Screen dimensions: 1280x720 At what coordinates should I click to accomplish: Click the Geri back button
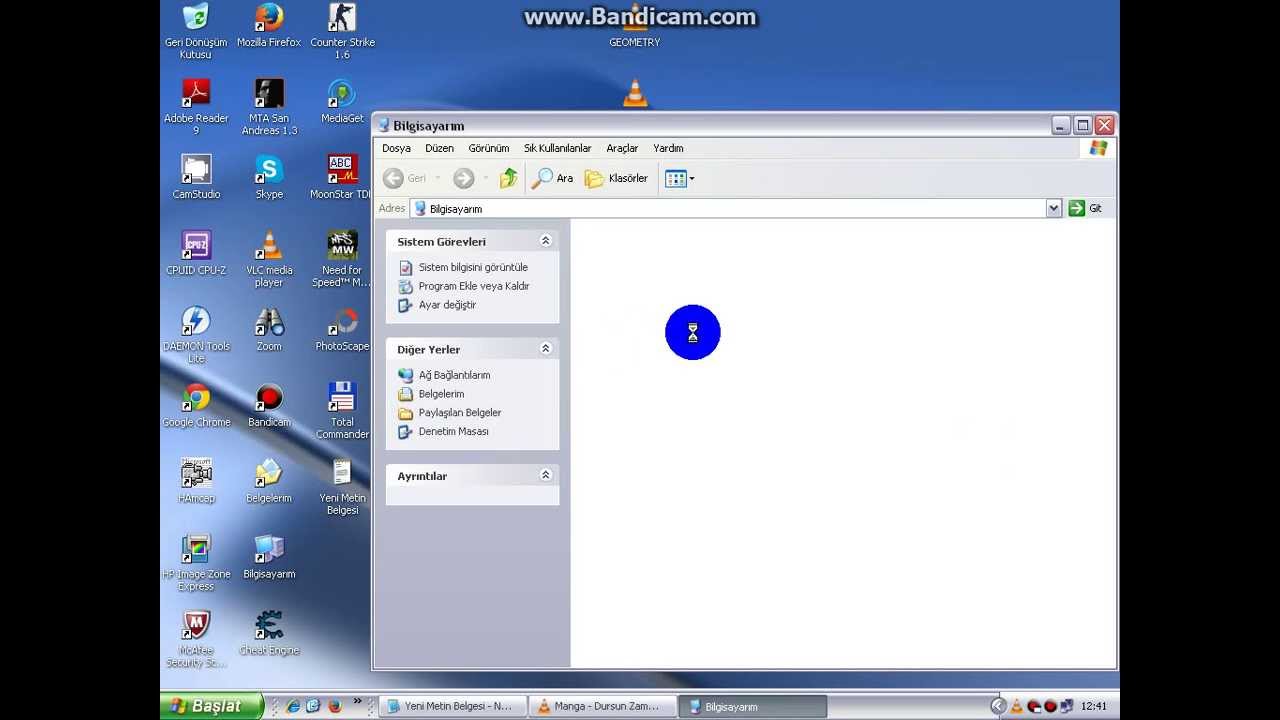click(x=404, y=178)
